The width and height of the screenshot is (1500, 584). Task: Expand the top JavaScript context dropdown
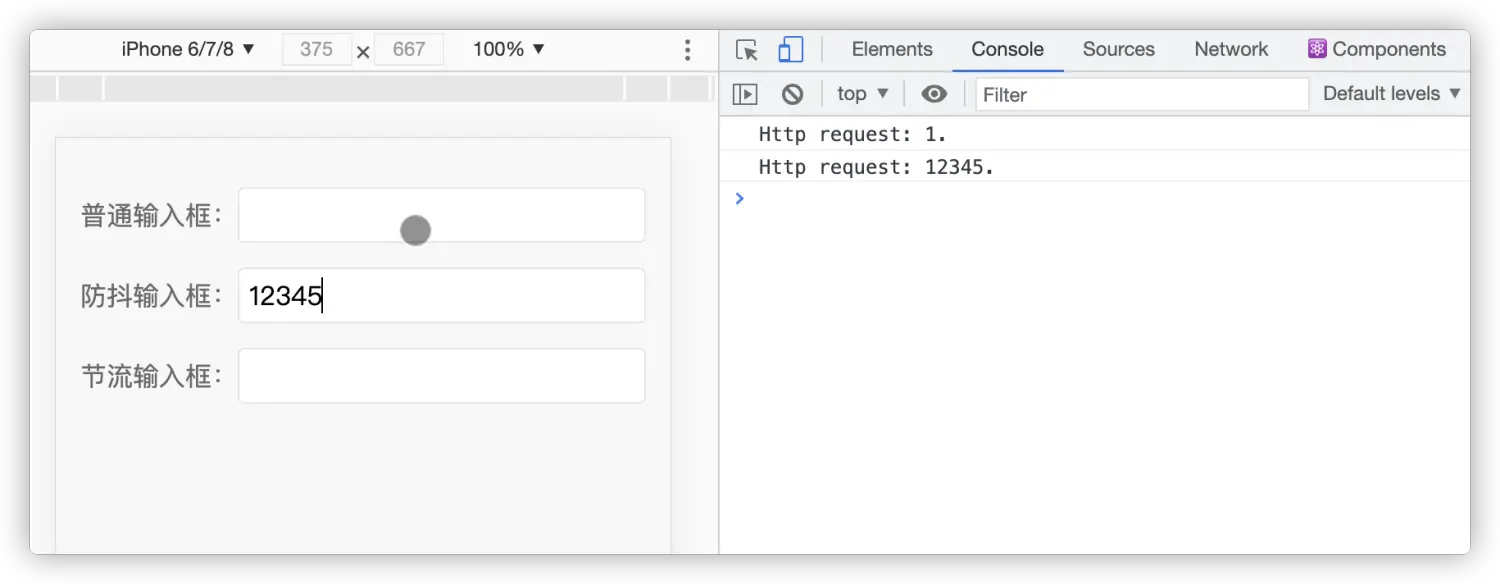coord(862,94)
